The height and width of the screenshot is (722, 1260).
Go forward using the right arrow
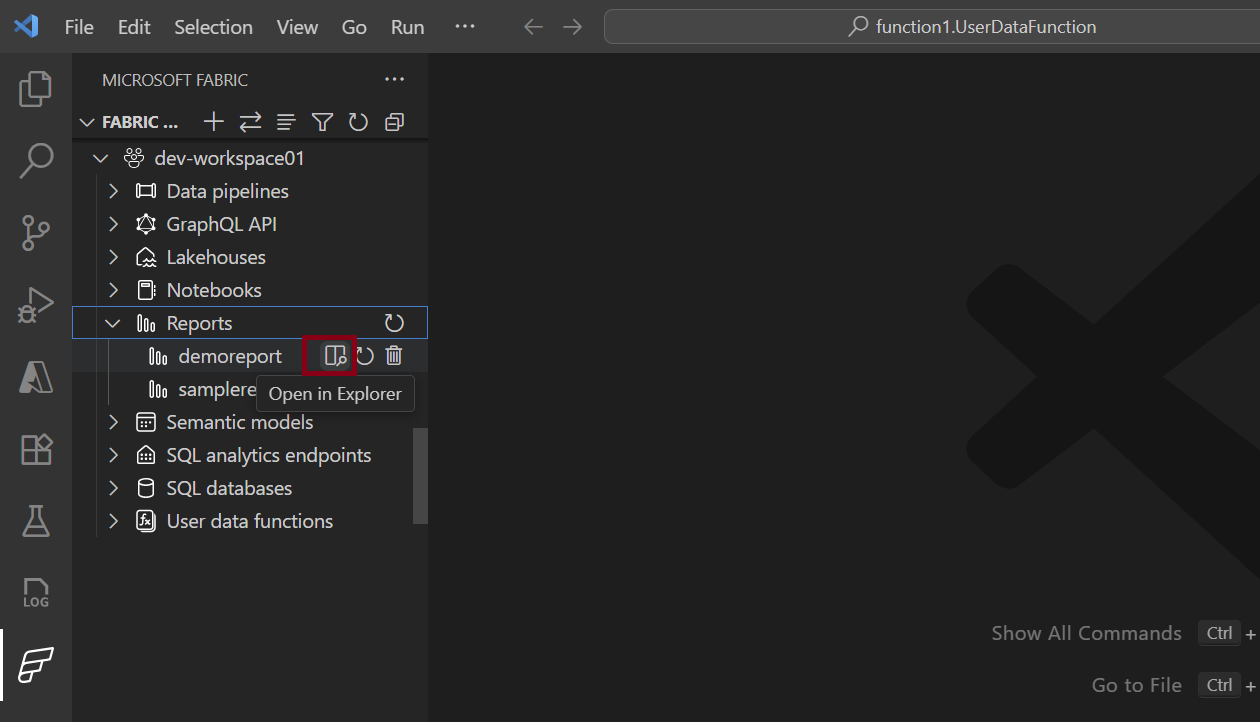[572, 27]
